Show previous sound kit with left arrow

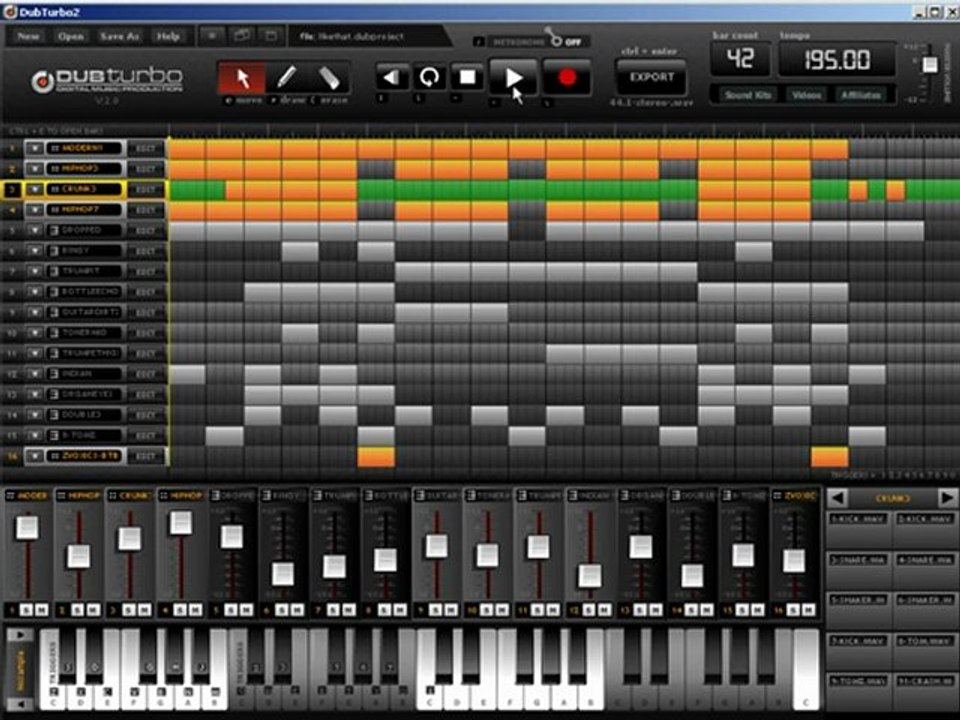pyautogui.click(x=837, y=498)
